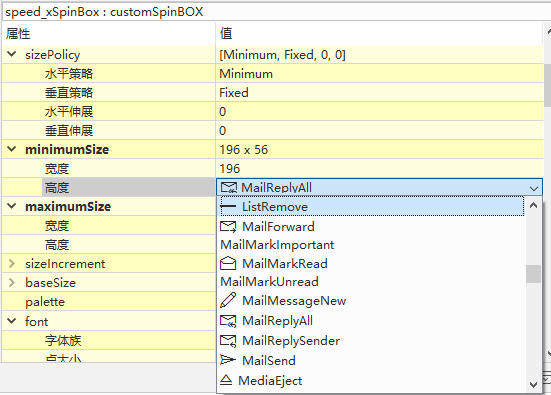Click the envelope icon in the combo box
The image size is (551, 395).
(x=228, y=188)
